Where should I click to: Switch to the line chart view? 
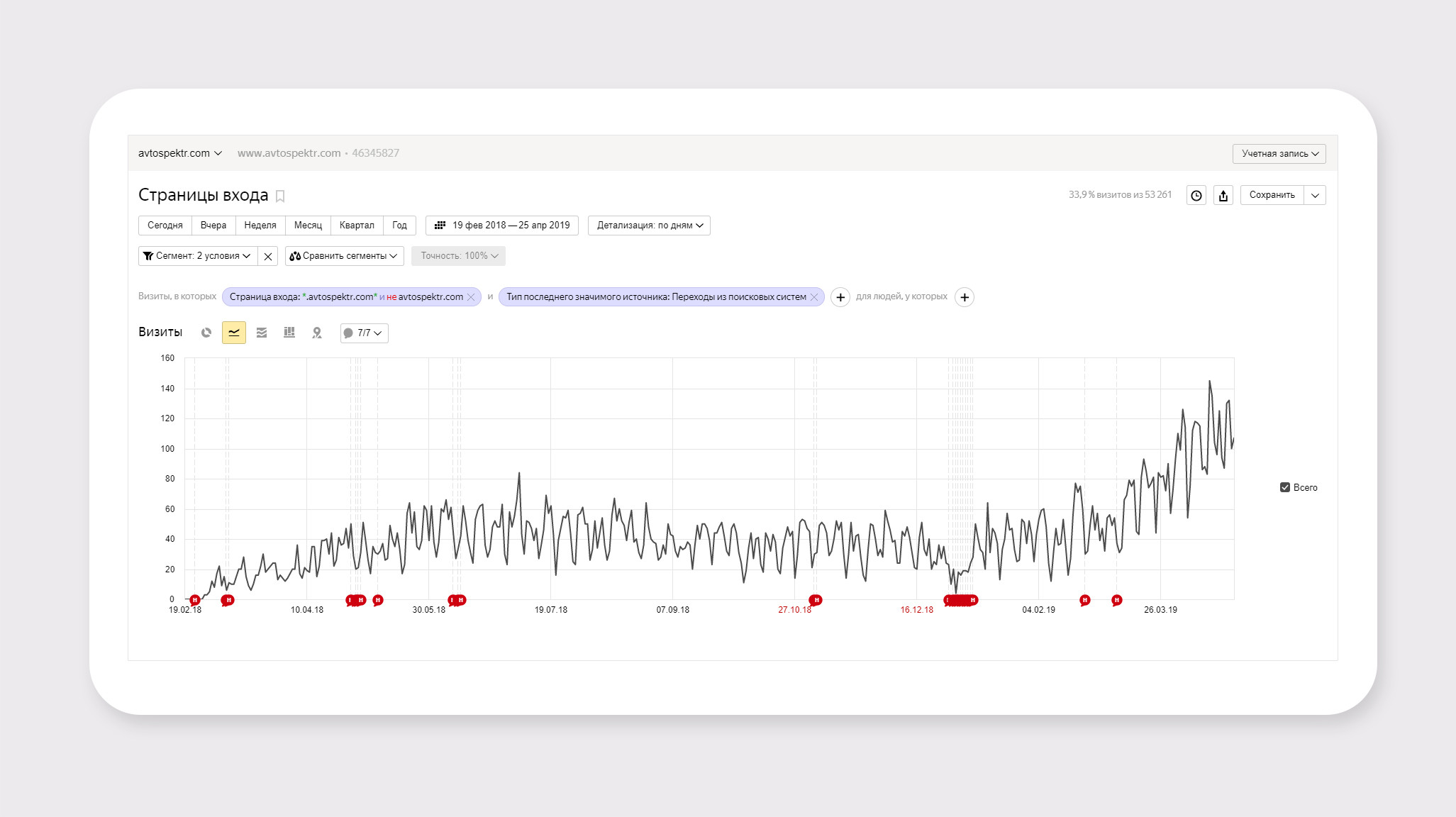[x=234, y=333]
